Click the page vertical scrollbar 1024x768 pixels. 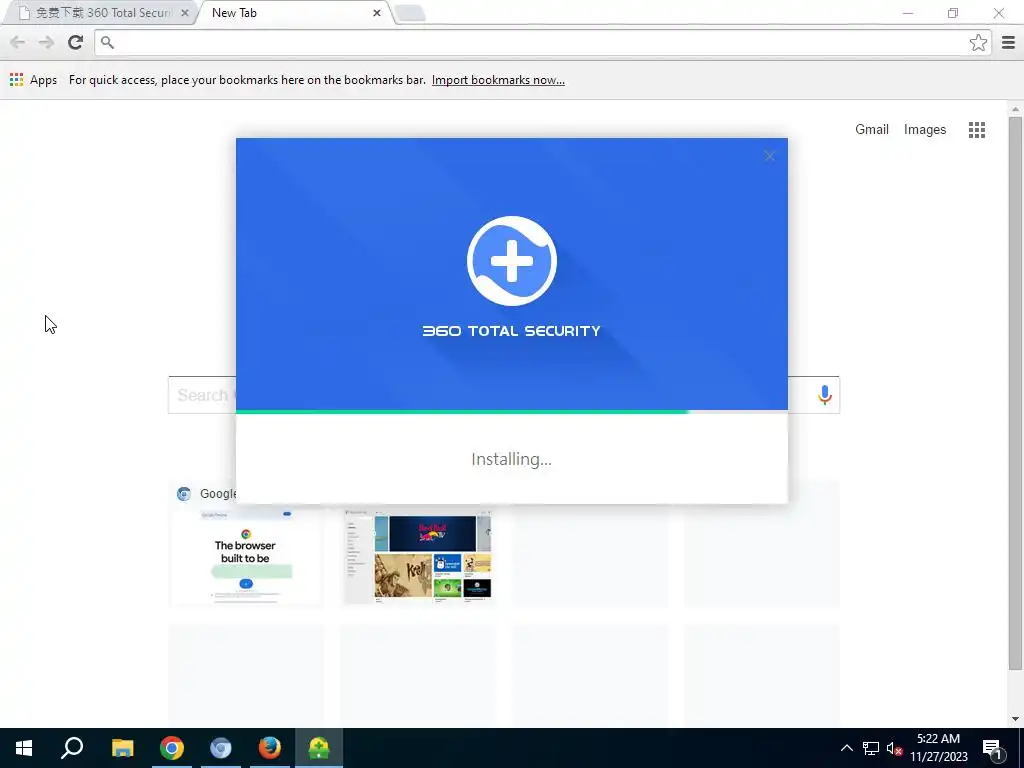coord(1014,392)
